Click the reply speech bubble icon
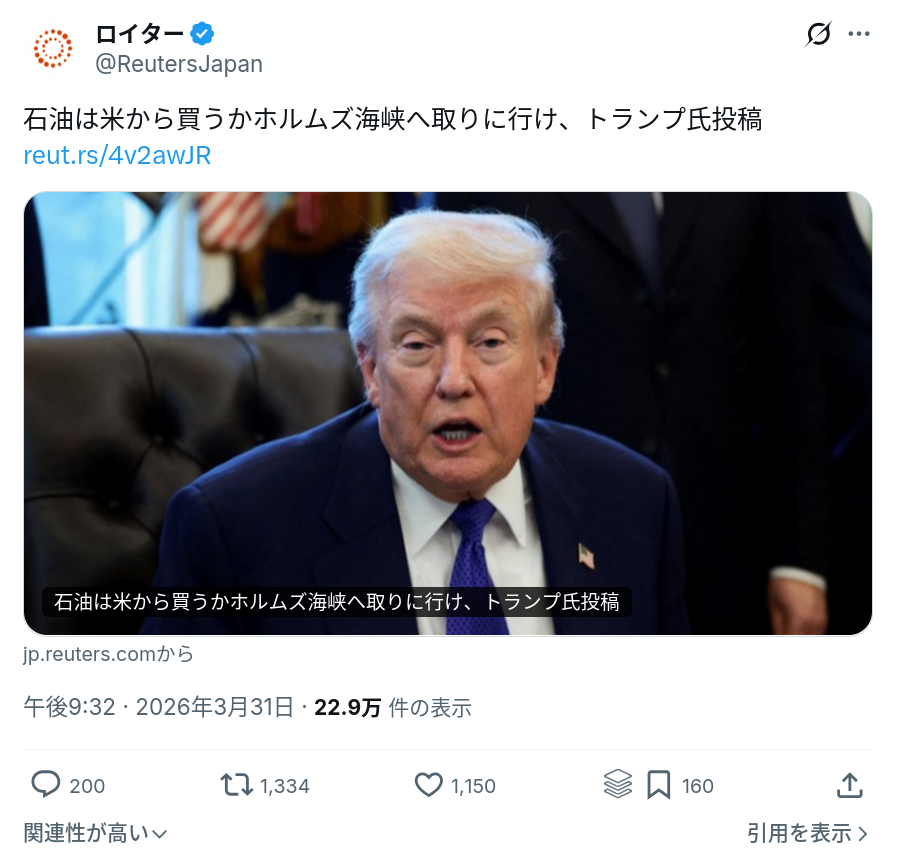The height and width of the screenshot is (862, 897). point(45,784)
